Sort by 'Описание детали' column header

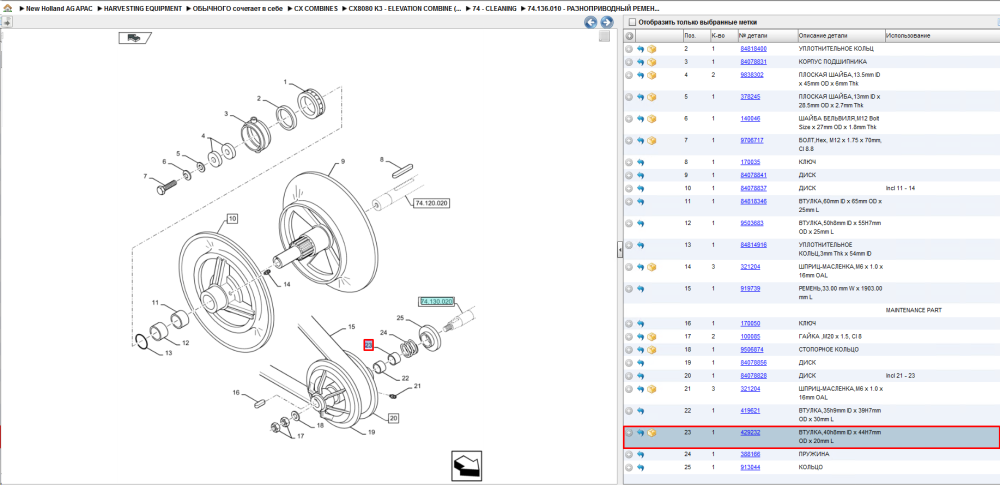841,36
